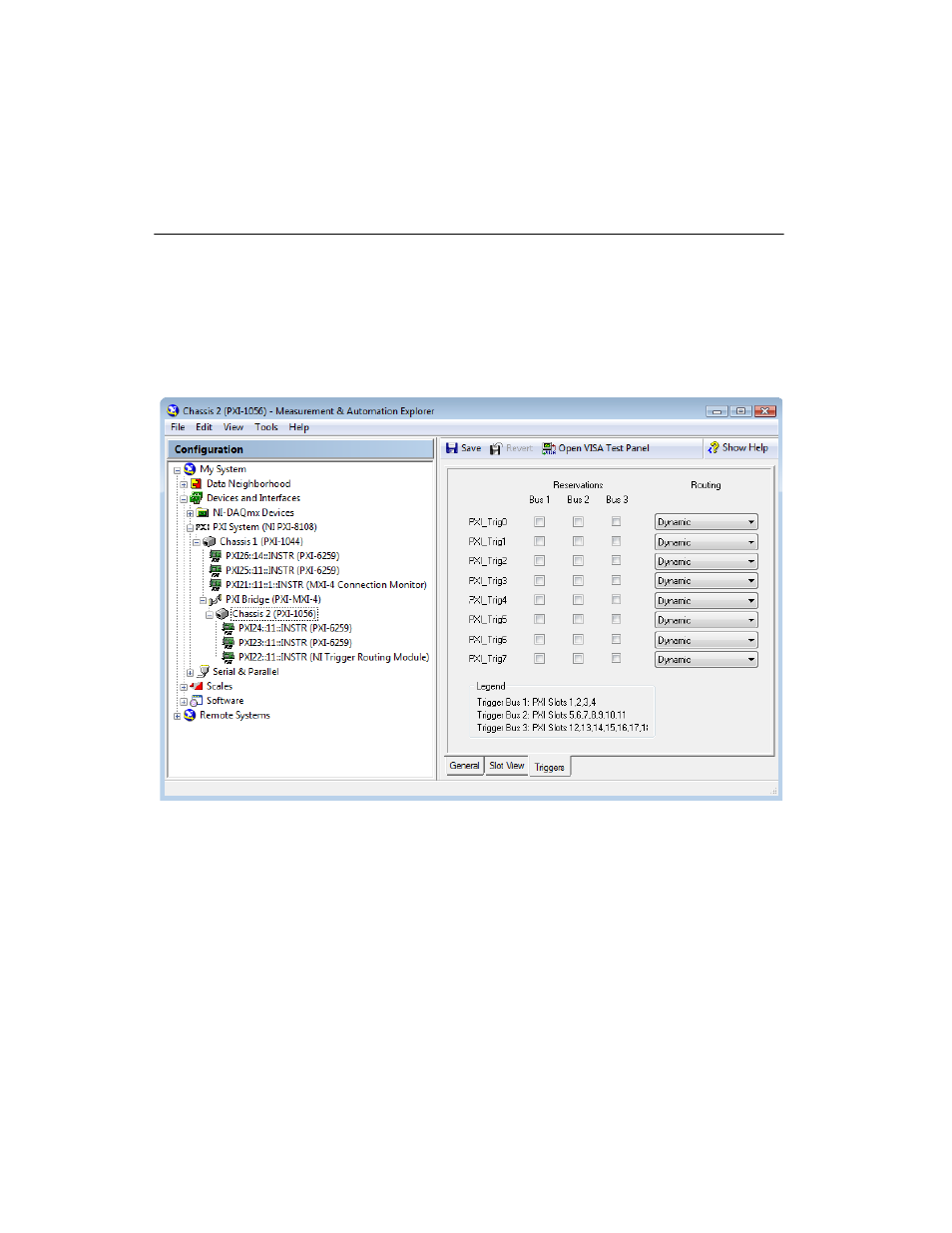Image resolution: width=952 pixels, height=1233 pixels.
Task: Check PXI_Trig0 Bus 1 reservation
Action: tap(539, 521)
